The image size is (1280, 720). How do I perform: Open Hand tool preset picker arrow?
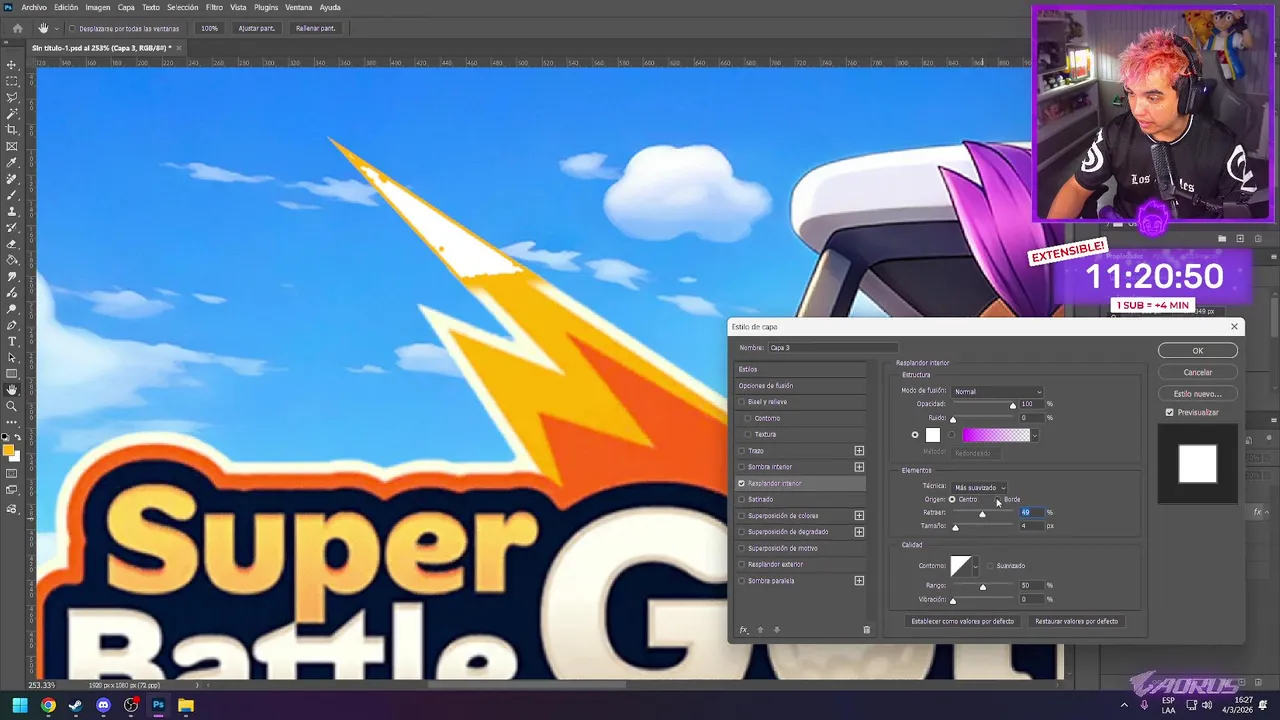click(56, 28)
